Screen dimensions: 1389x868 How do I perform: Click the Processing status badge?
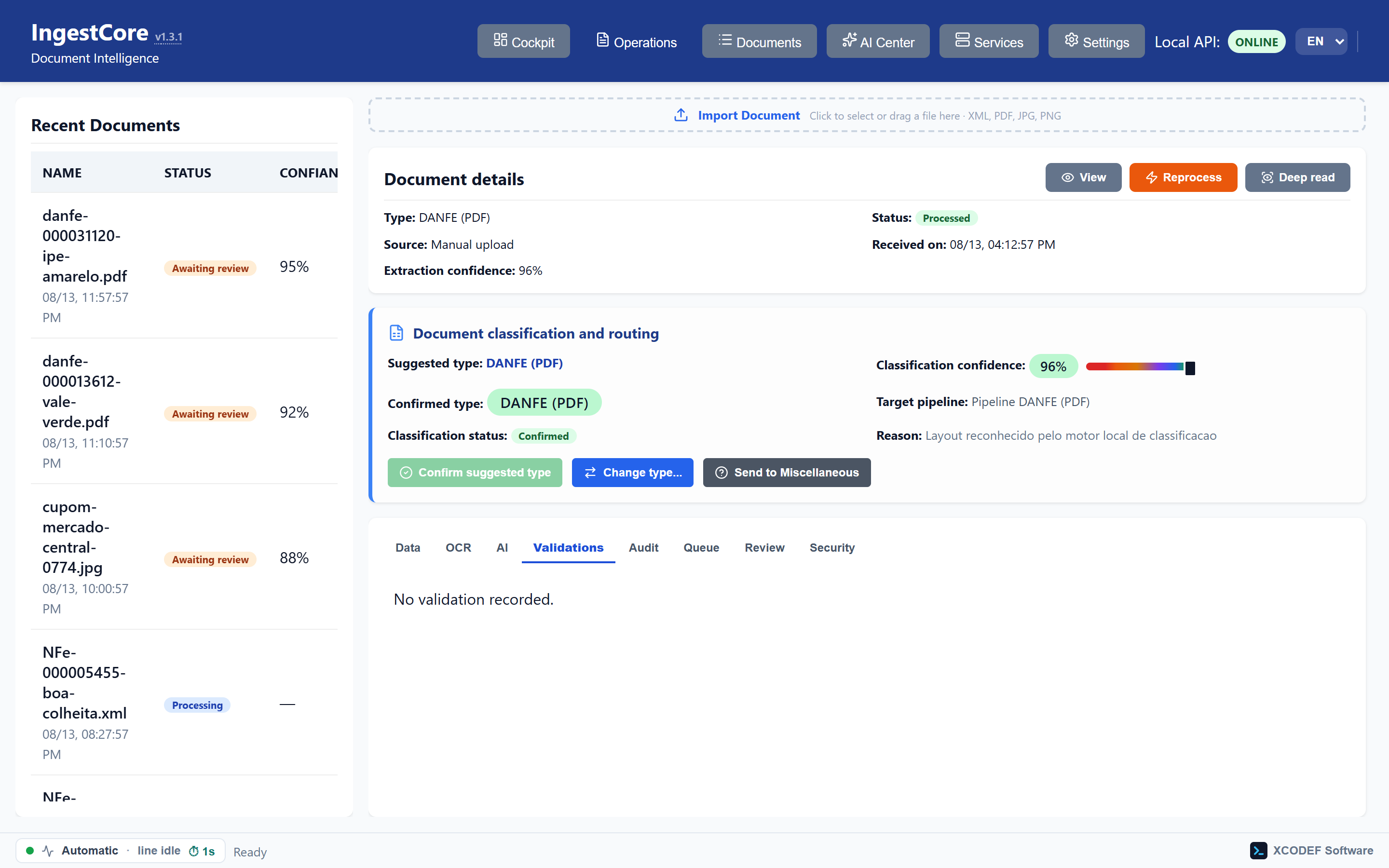197,705
